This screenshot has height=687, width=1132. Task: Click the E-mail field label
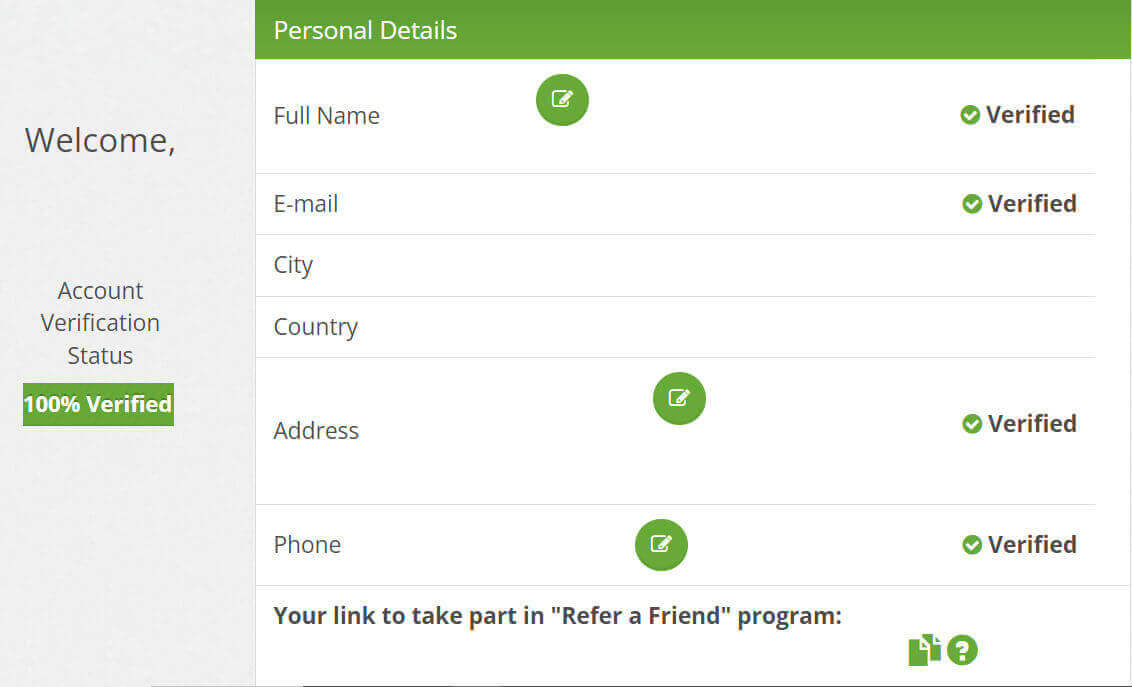(x=306, y=204)
